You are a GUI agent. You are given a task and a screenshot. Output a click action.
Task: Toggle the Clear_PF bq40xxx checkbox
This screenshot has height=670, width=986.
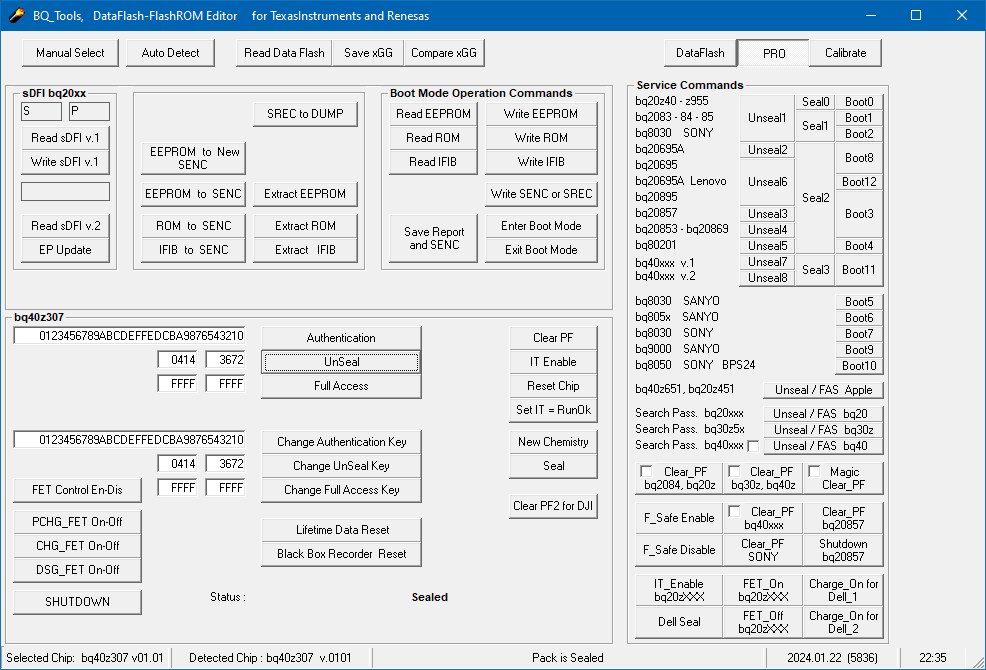click(734, 511)
